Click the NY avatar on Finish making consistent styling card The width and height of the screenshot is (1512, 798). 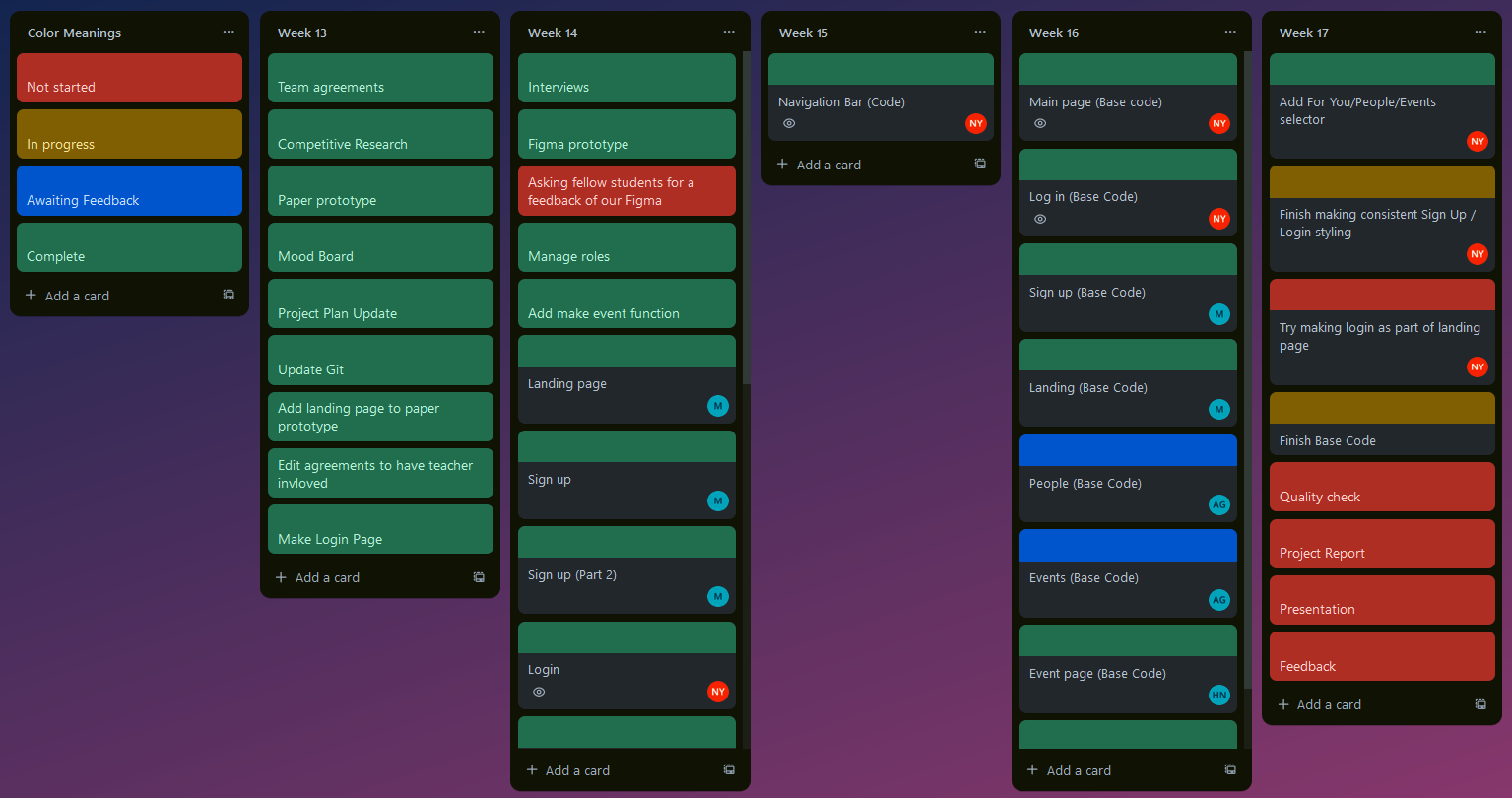click(x=1477, y=254)
